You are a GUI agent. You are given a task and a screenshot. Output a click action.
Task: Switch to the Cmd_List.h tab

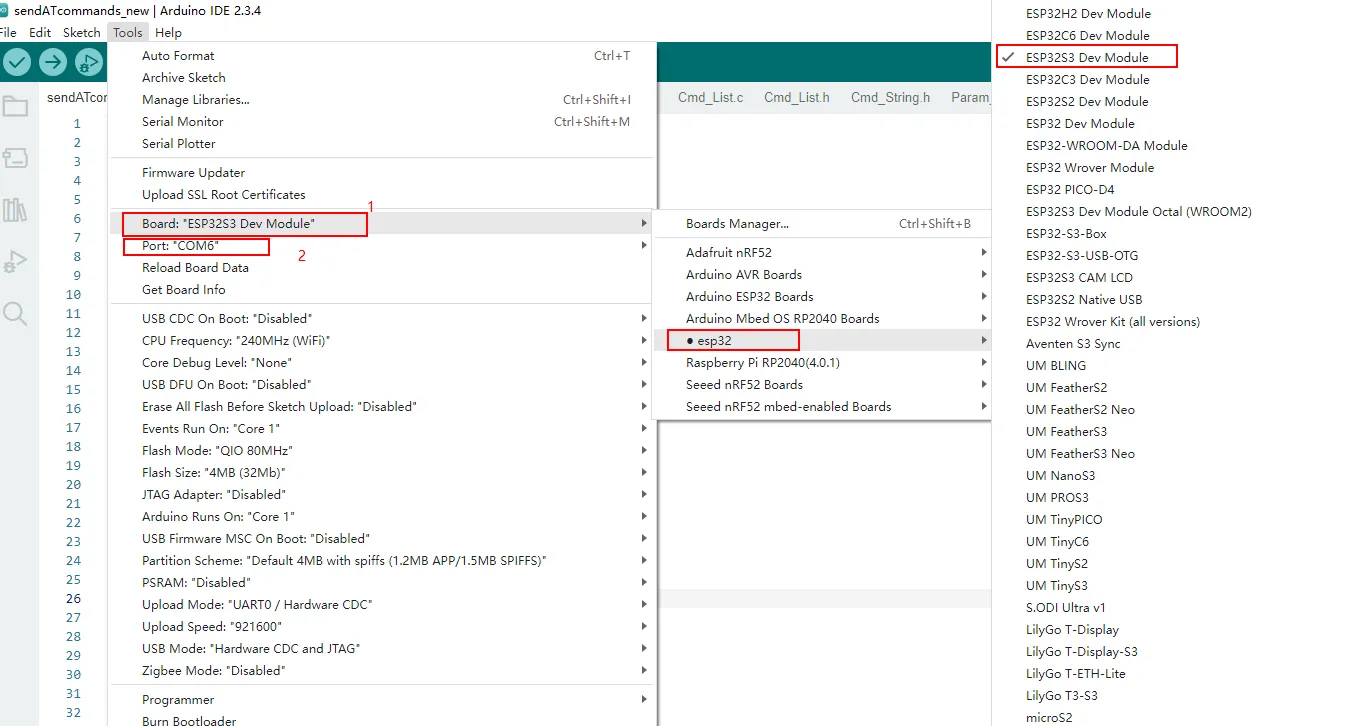tap(796, 97)
